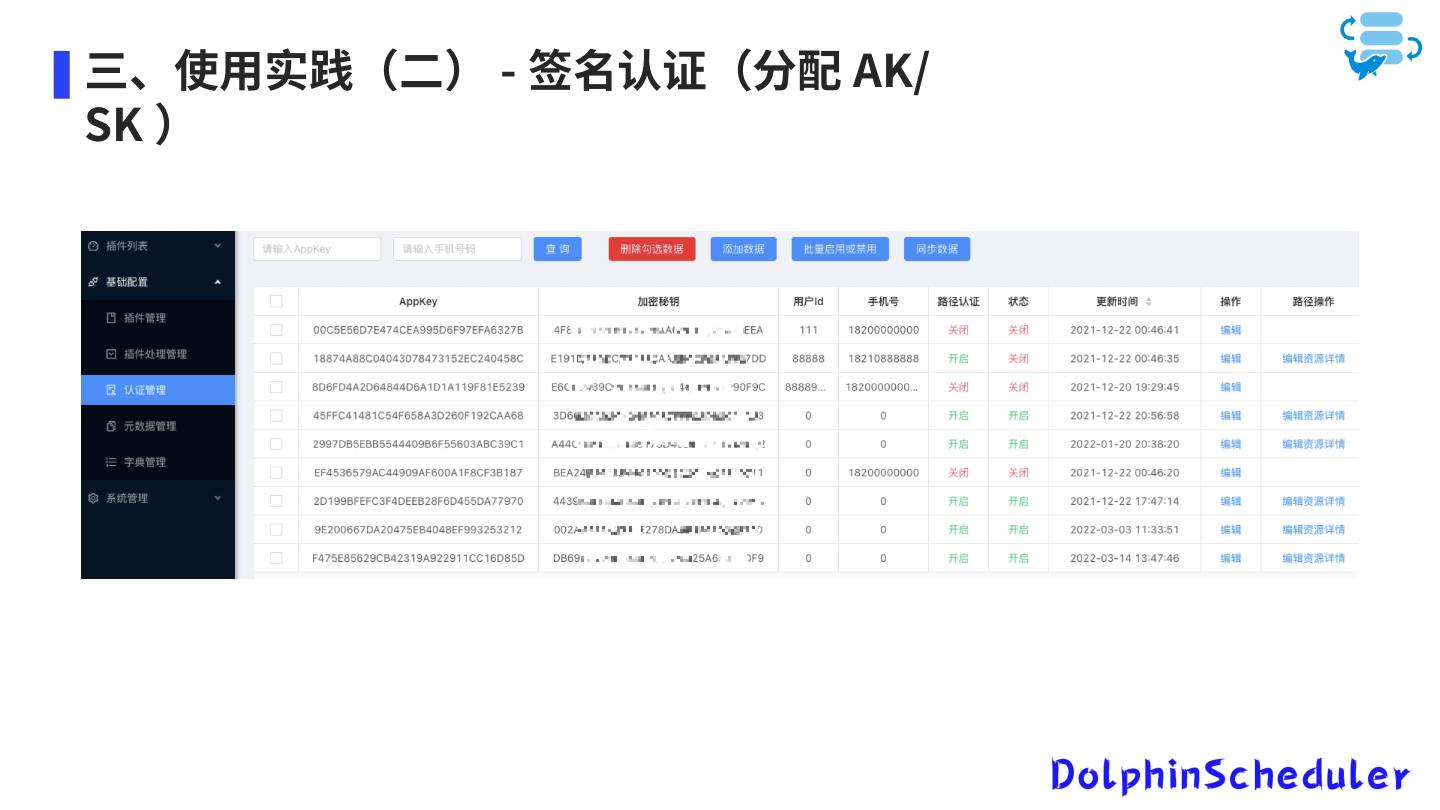Select checkbox for AppKey starting F475E856

tap(276, 558)
